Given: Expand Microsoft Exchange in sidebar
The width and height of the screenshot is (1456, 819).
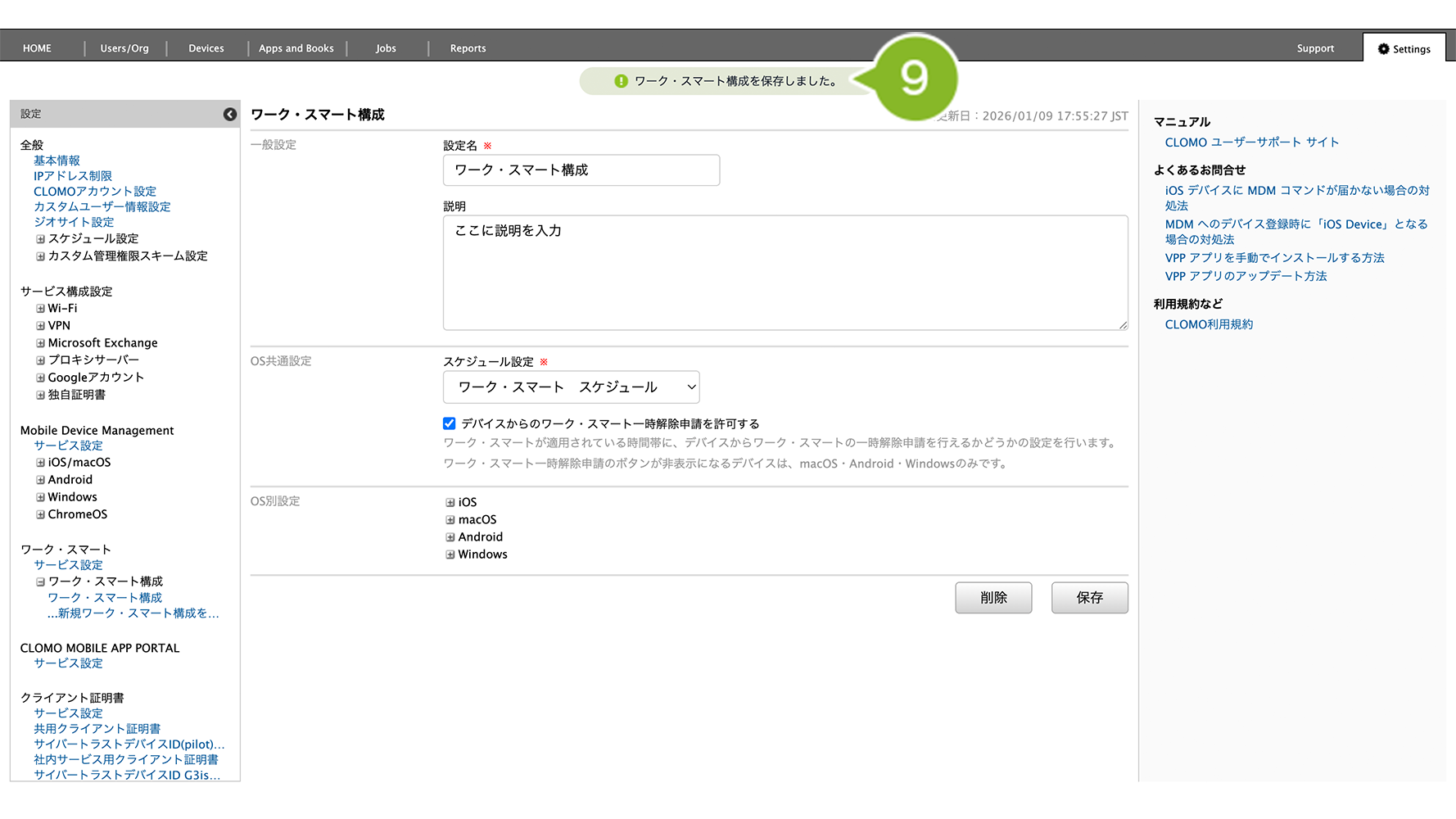Looking at the screenshot, I should point(40,343).
